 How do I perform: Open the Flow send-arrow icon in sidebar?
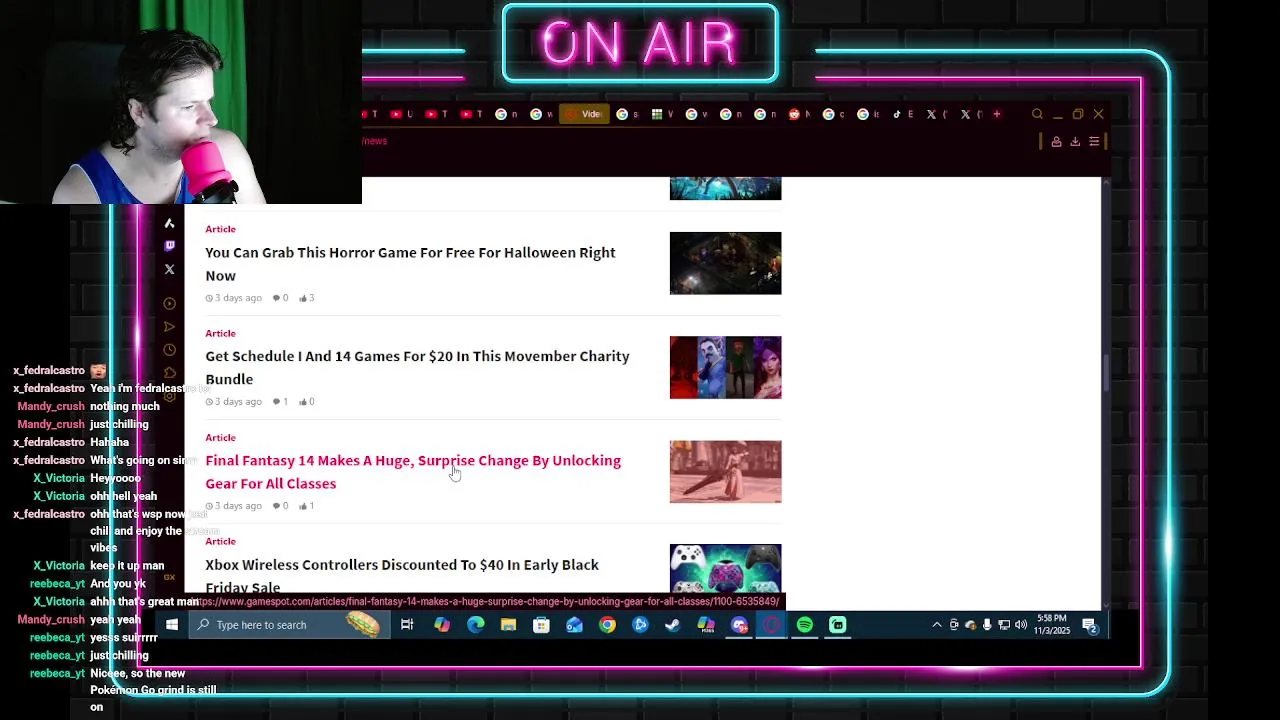coord(169,327)
